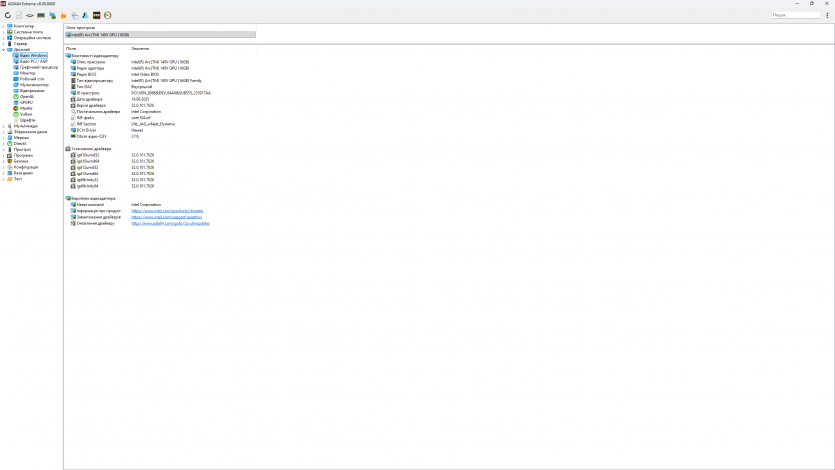
Task: Open the intel.com/support/graphics driver download link
Action: tap(166, 217)
